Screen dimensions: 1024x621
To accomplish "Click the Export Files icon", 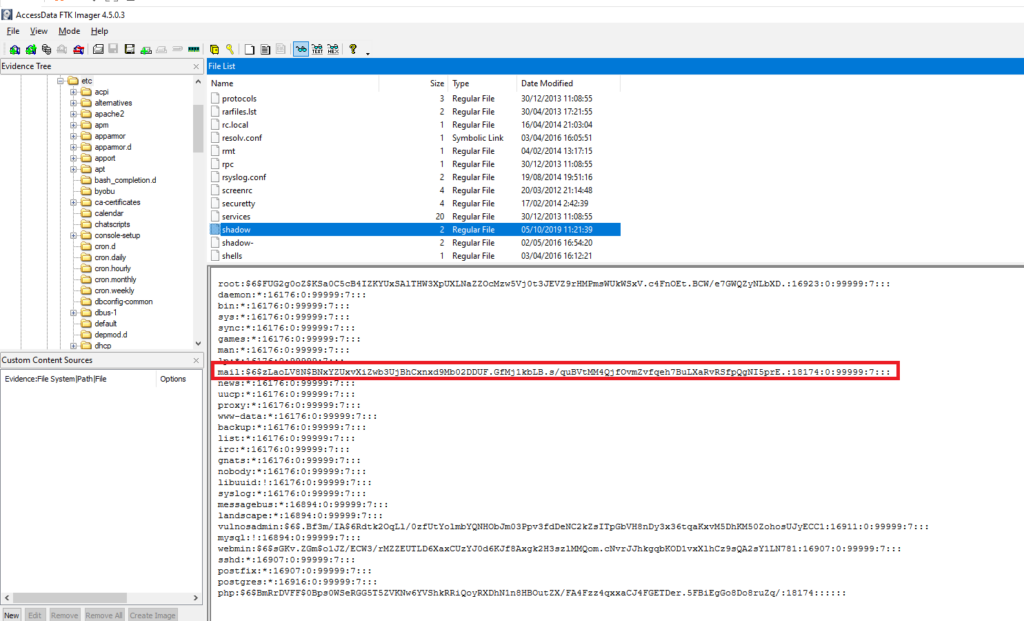I will [x=250, y=48].
